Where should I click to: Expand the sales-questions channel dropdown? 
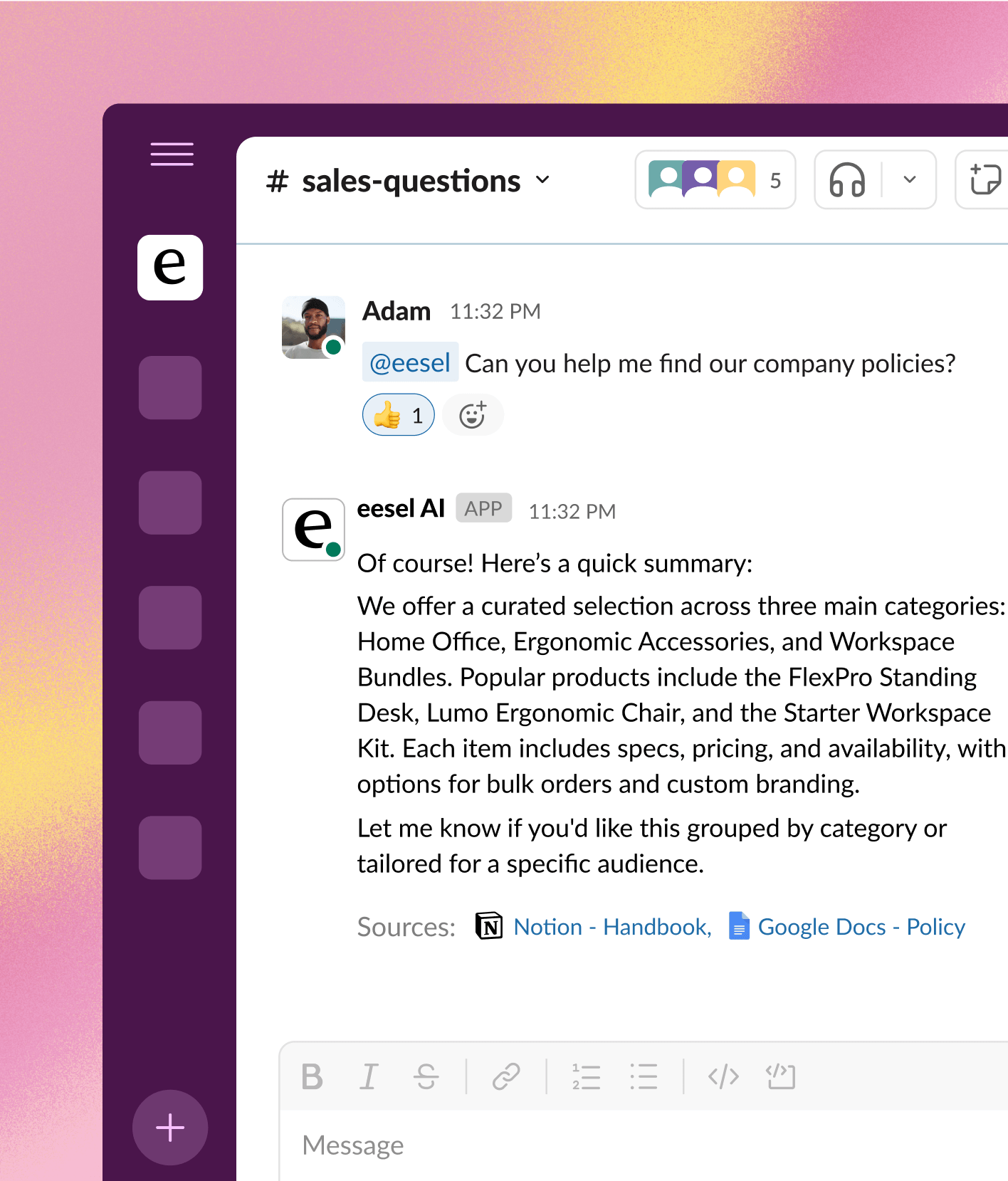[x=542, y=180]
